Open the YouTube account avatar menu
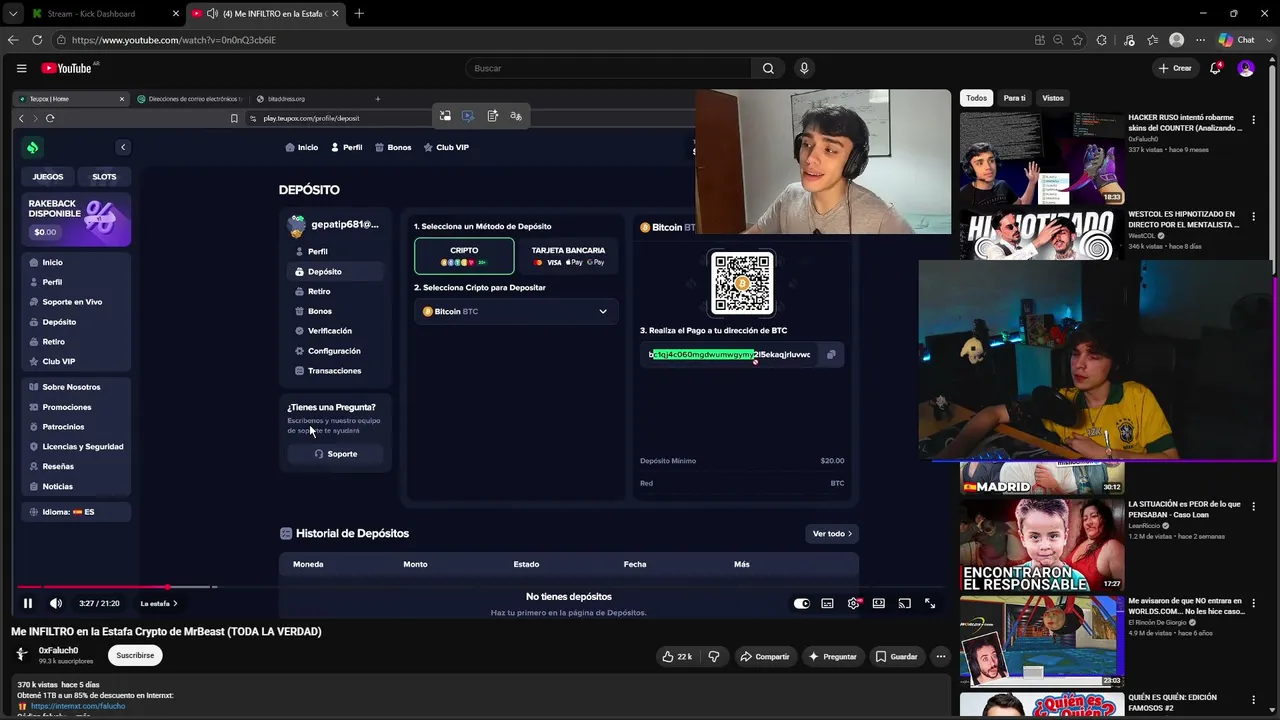Viewport: 1280px width, 720px height. 1246,68
